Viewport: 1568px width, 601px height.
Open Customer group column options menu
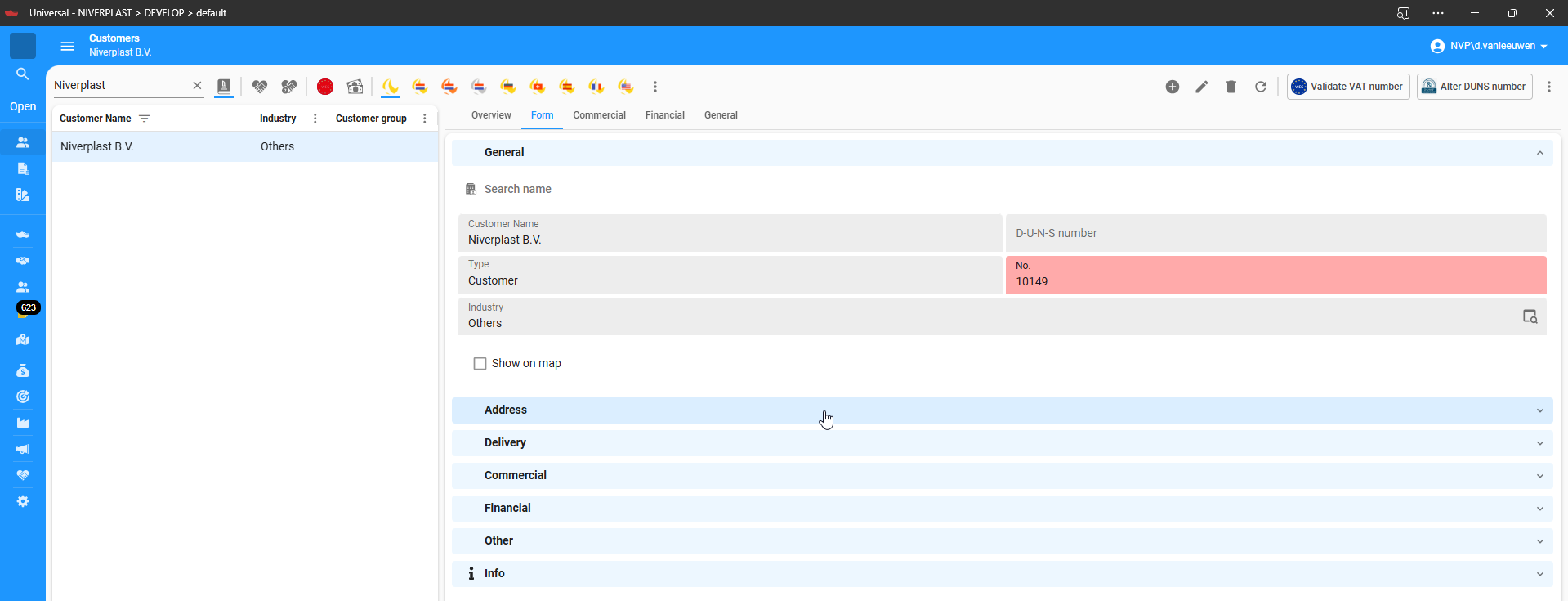click(425, 119)
